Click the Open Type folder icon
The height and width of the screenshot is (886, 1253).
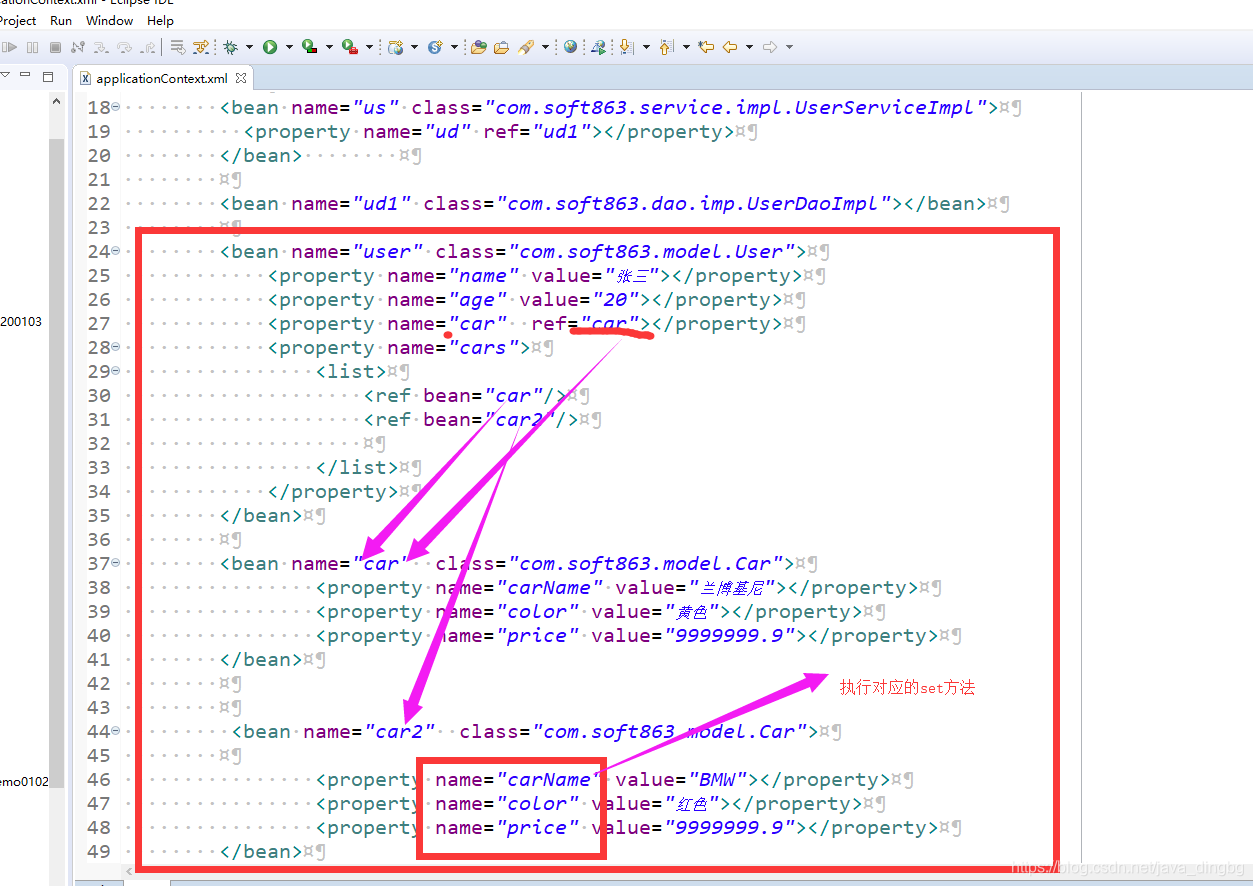click(478, 47)
